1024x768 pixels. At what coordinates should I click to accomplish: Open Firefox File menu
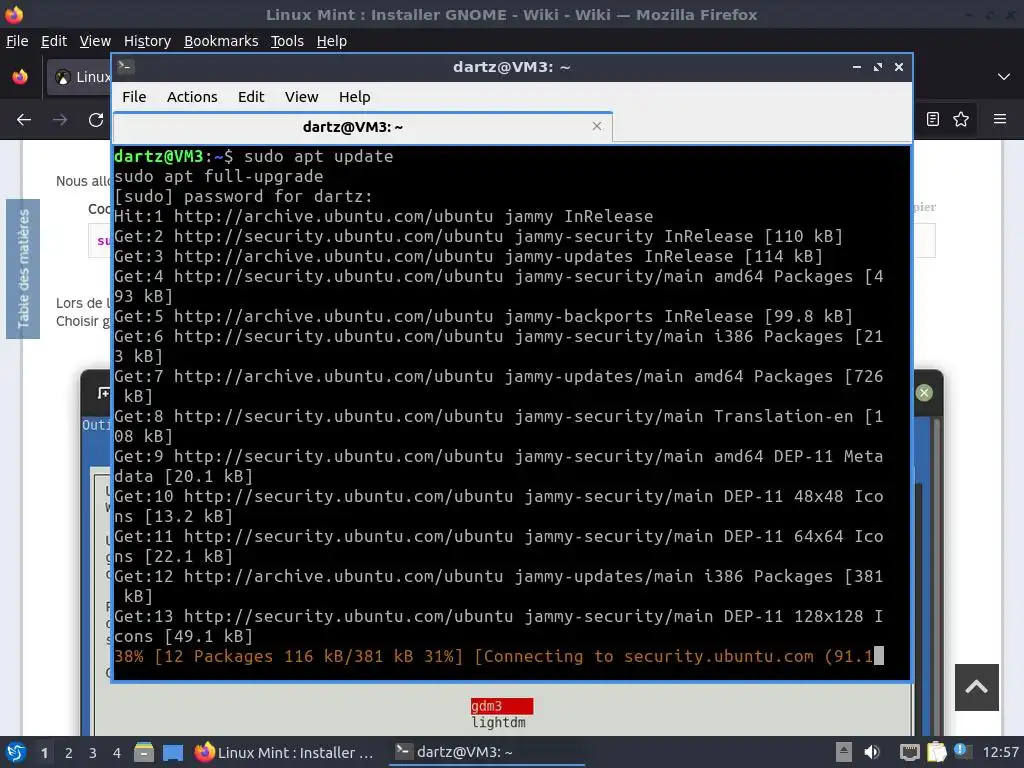coord(17,41)
